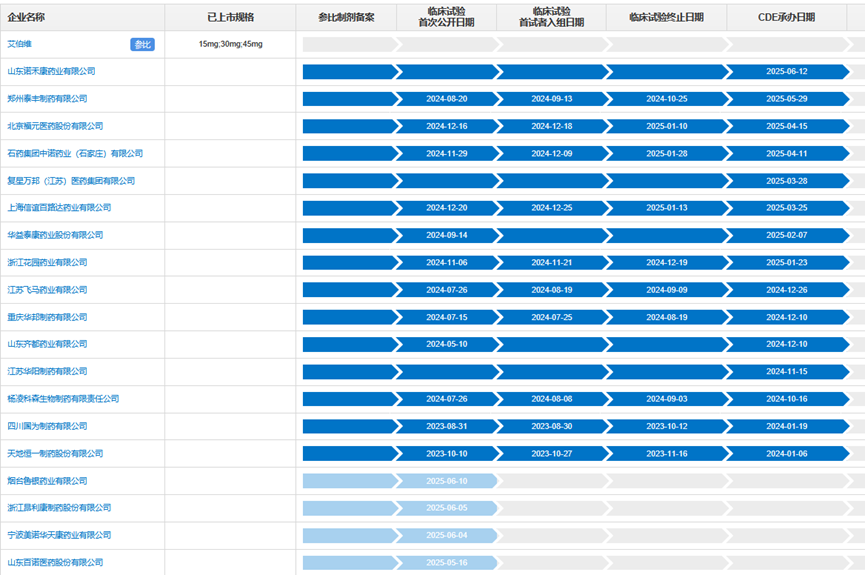Click the 2025-06-04 date for 宁波美诺华
This screenshot has width=865, height=575.
pos(447,535)
